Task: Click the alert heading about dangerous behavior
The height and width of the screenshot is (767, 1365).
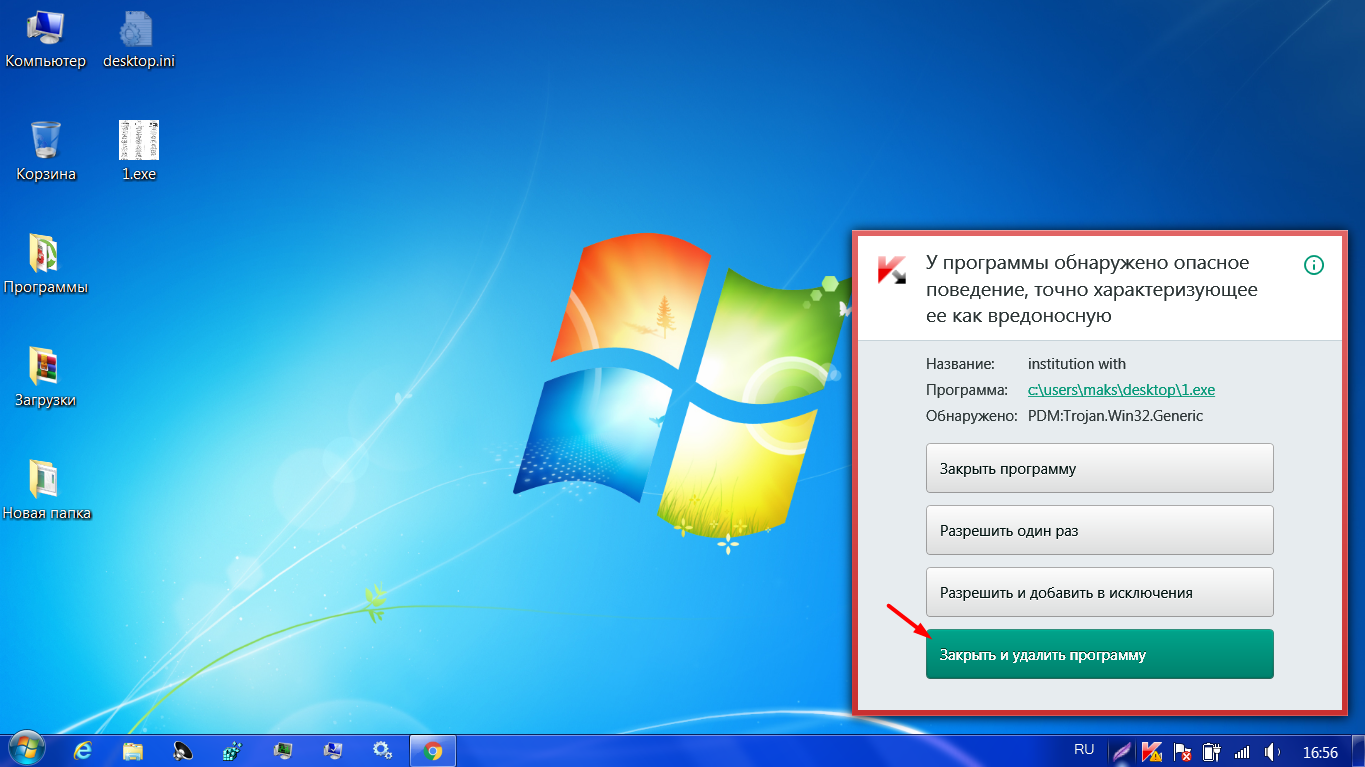Action: [1091, 290]
